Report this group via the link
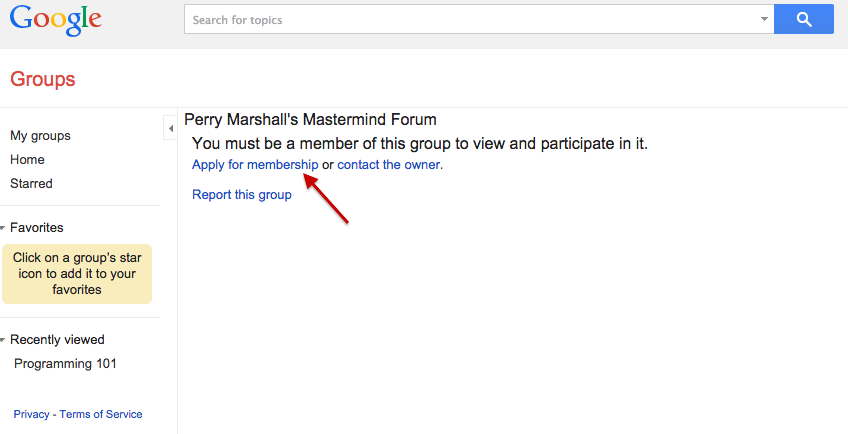This screenshot has height=434, width=848. tap(242, 195)
